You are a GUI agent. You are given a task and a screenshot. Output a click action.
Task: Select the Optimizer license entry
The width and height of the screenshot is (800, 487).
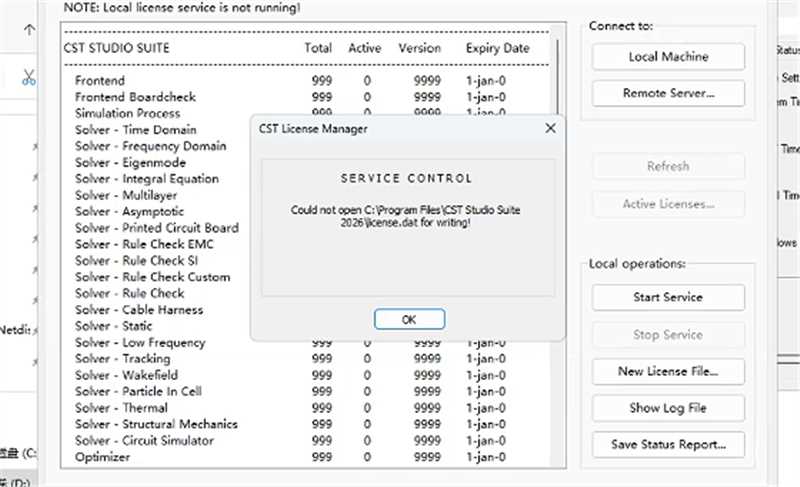pyautogui.click(x=103, y=457)
